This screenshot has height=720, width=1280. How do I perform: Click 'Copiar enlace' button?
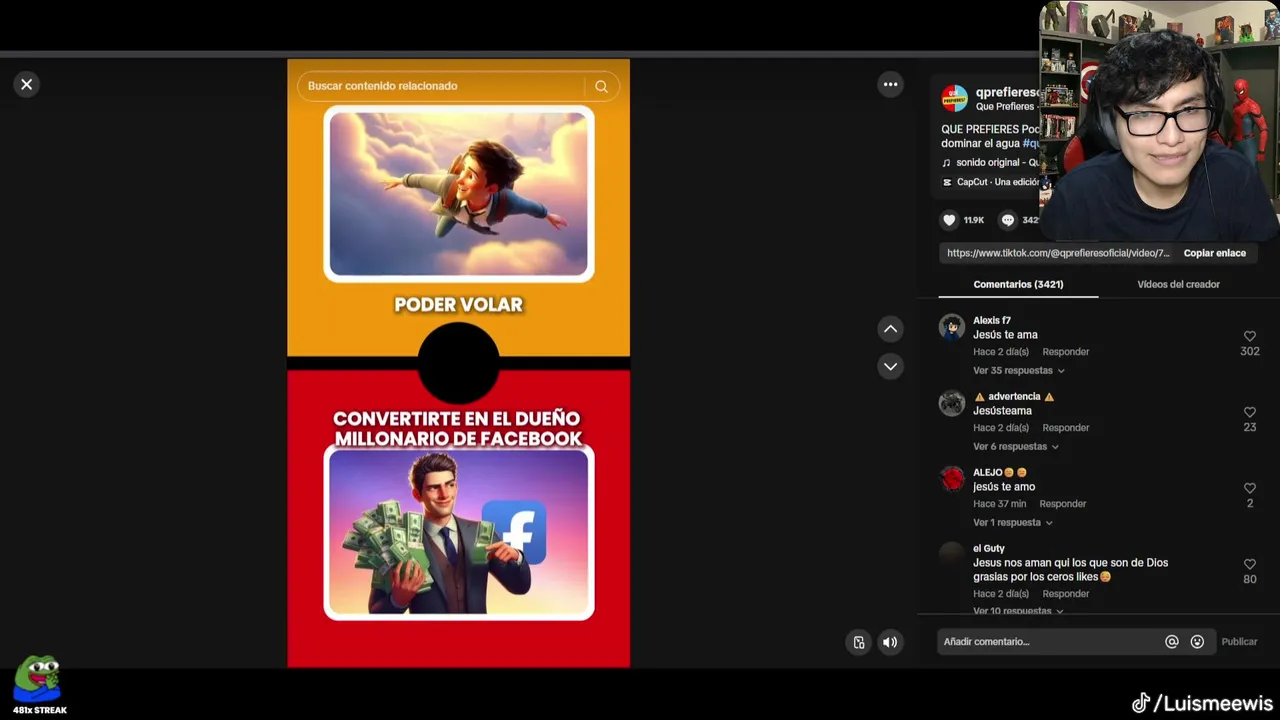1214,253
